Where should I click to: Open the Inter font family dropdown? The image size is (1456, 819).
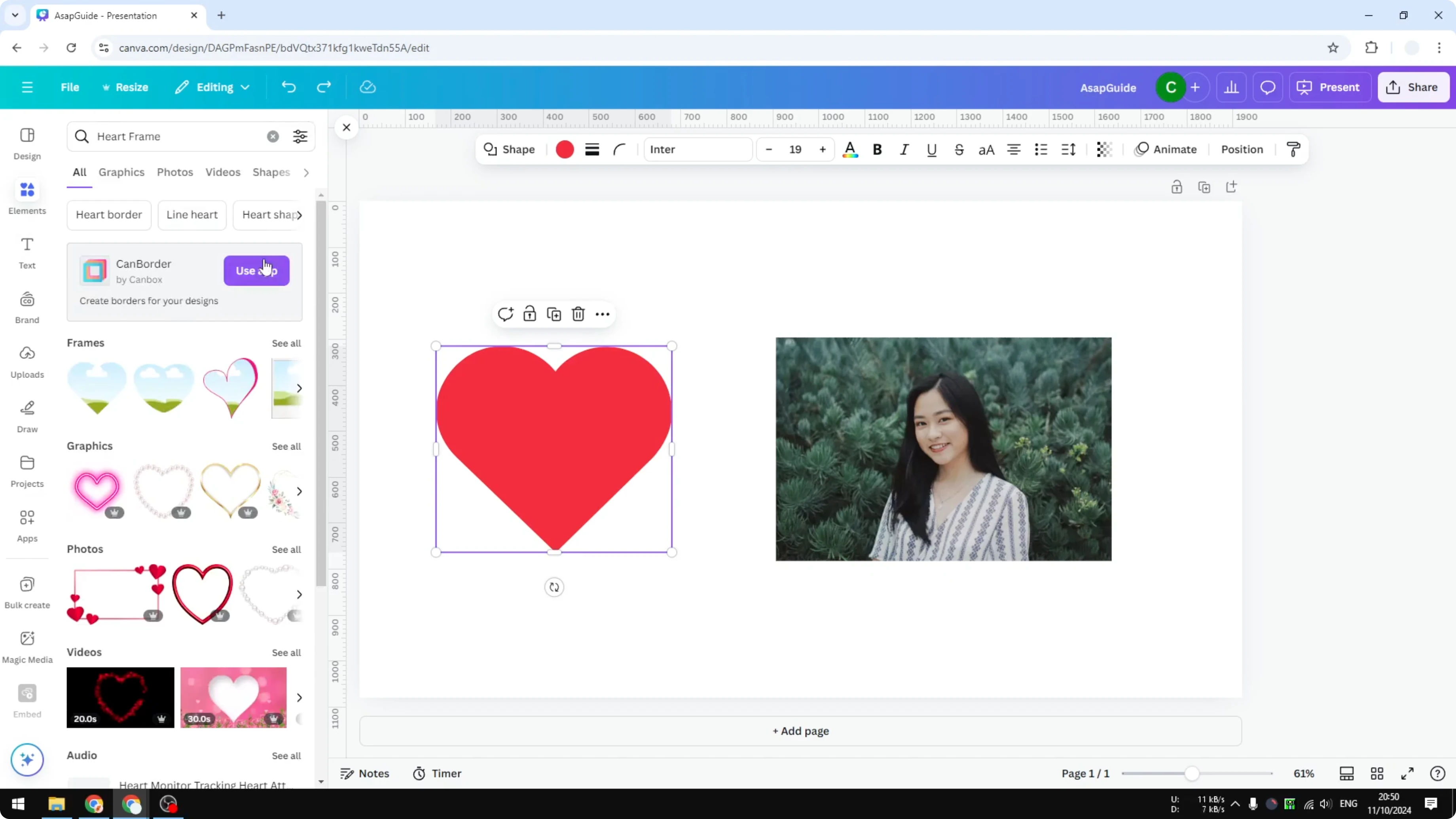pos(698,149)
